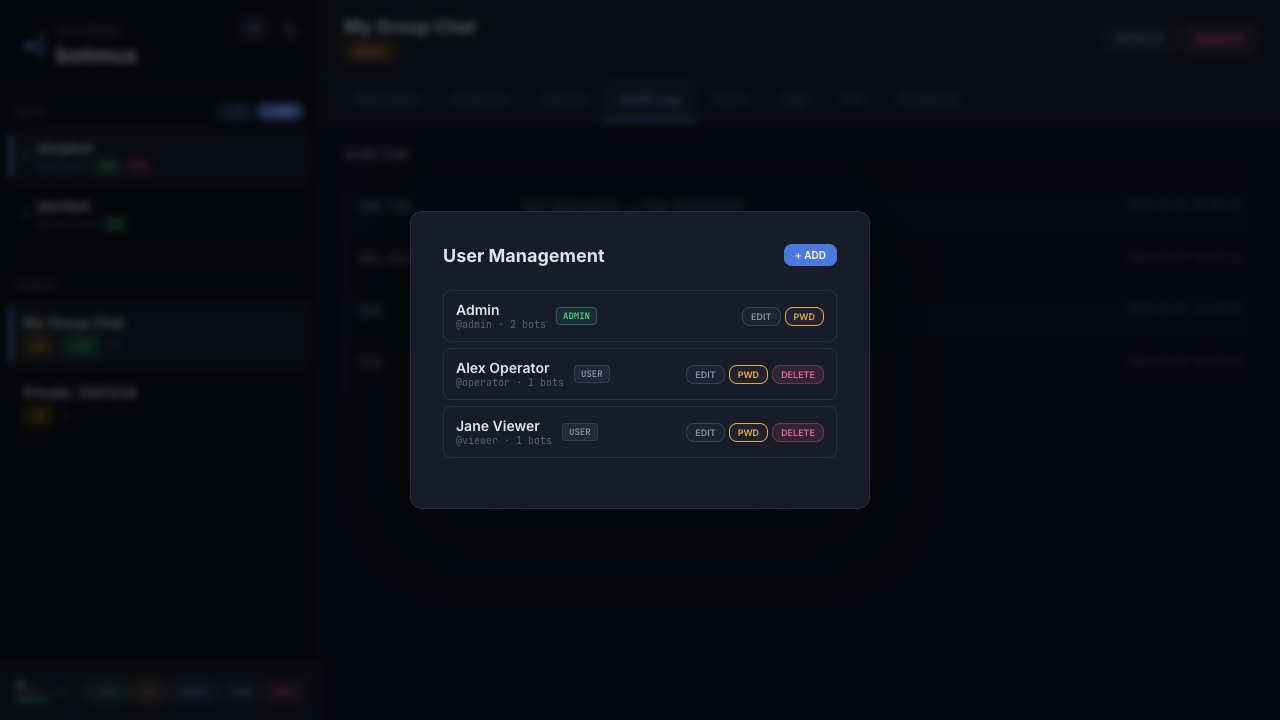Select the green ADMIN role badge
The width and height of the screenshot is (1280, 720).
[576, 316]
